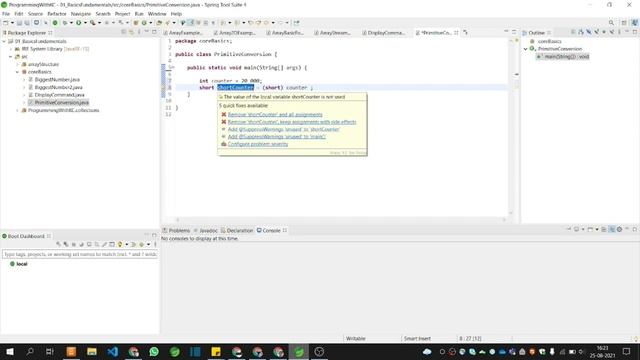Toggle Link with Editor in Package Explorer
This screenshot has height=360, width=640.
[x=131, y=32]
